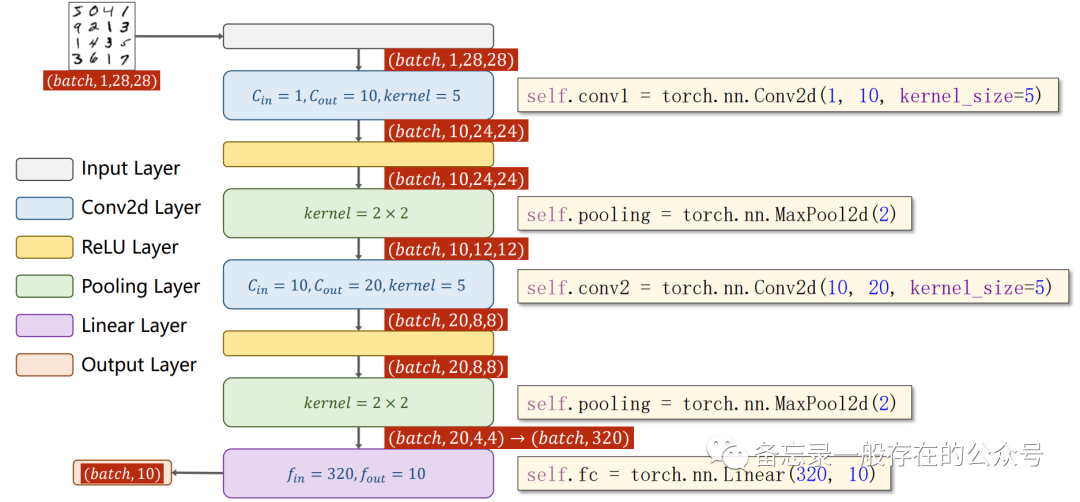Image resolution: width=1080 pixels, height=502 pixels.
Task: Click the 'Pooling Layer' legend text
Action: [x=141, y=286]
